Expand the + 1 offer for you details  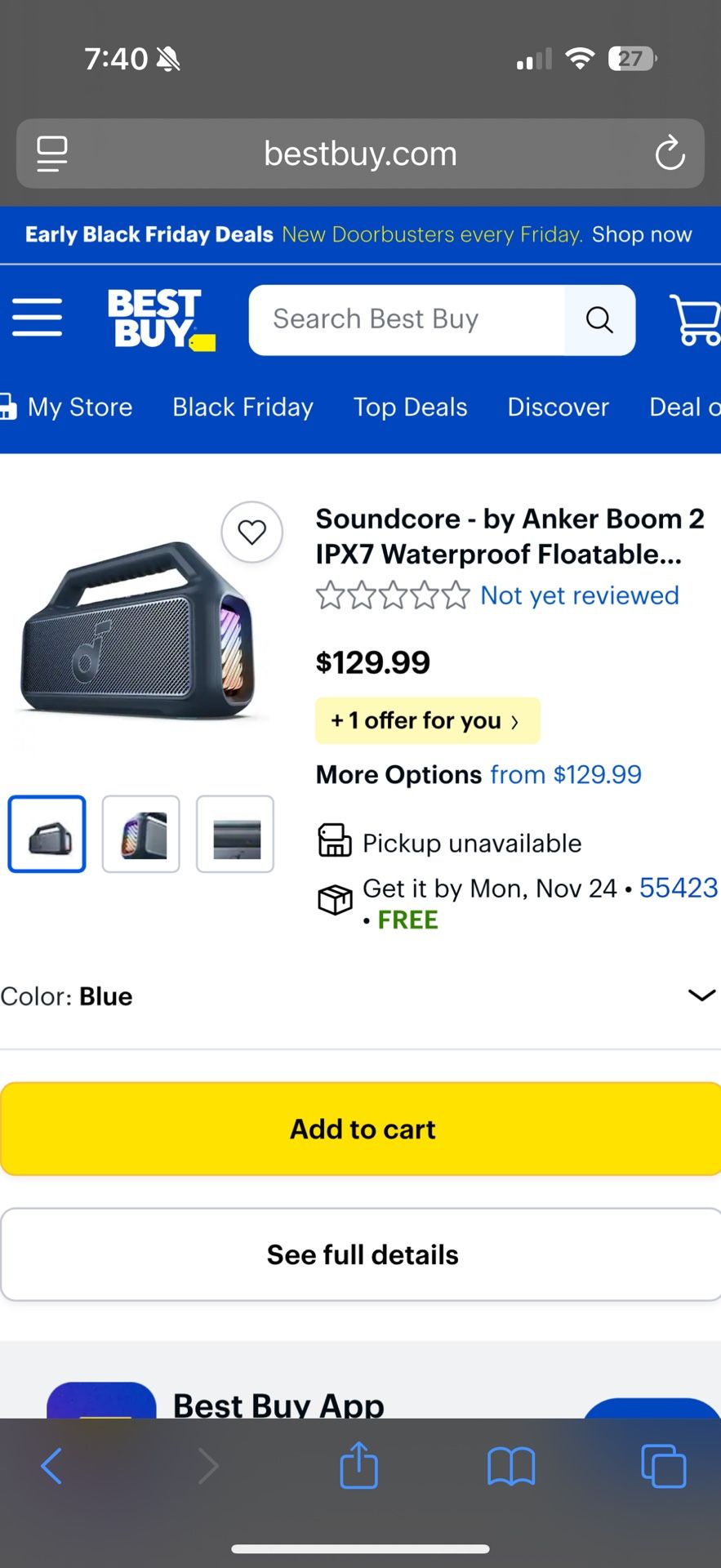[427, 720]
